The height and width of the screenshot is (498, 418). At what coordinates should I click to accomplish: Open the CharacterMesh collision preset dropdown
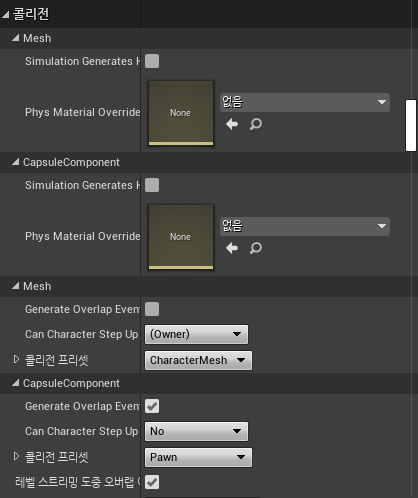(198, 360)
